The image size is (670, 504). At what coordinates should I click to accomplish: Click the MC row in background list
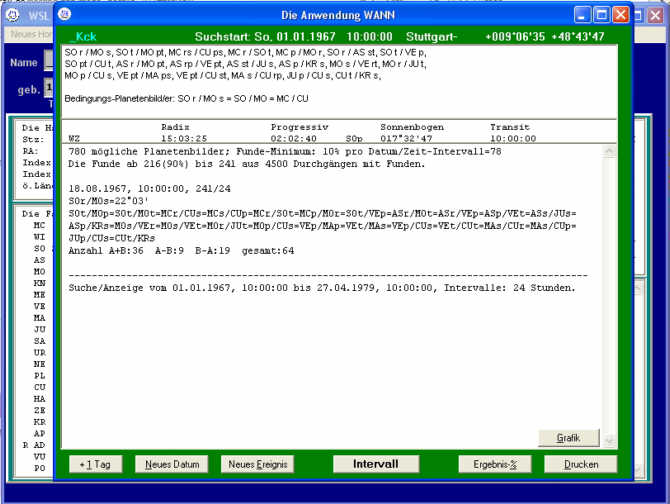[39, 225]
